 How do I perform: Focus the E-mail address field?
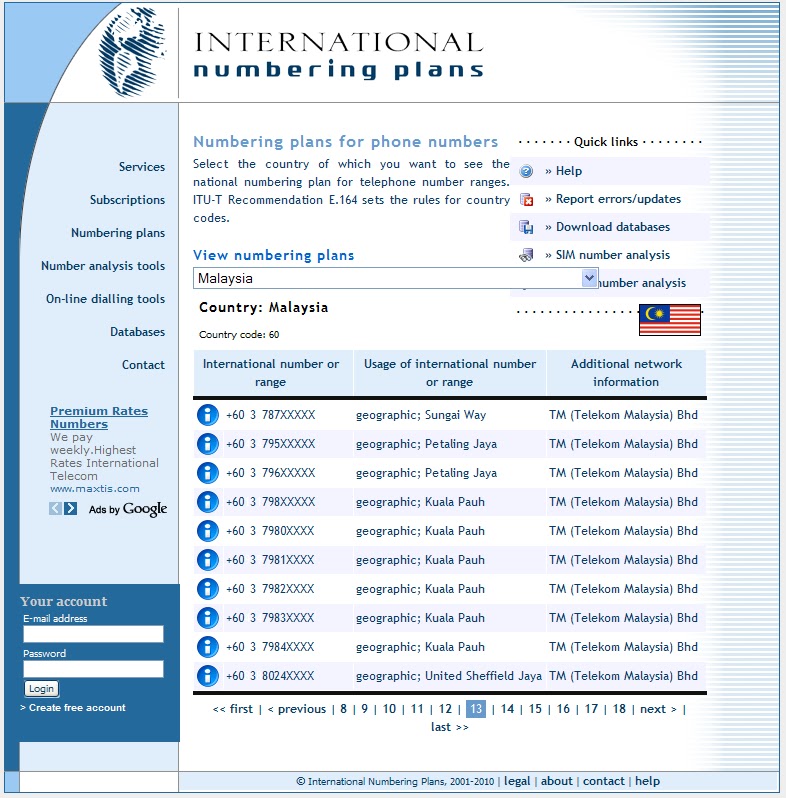point(94,634)
